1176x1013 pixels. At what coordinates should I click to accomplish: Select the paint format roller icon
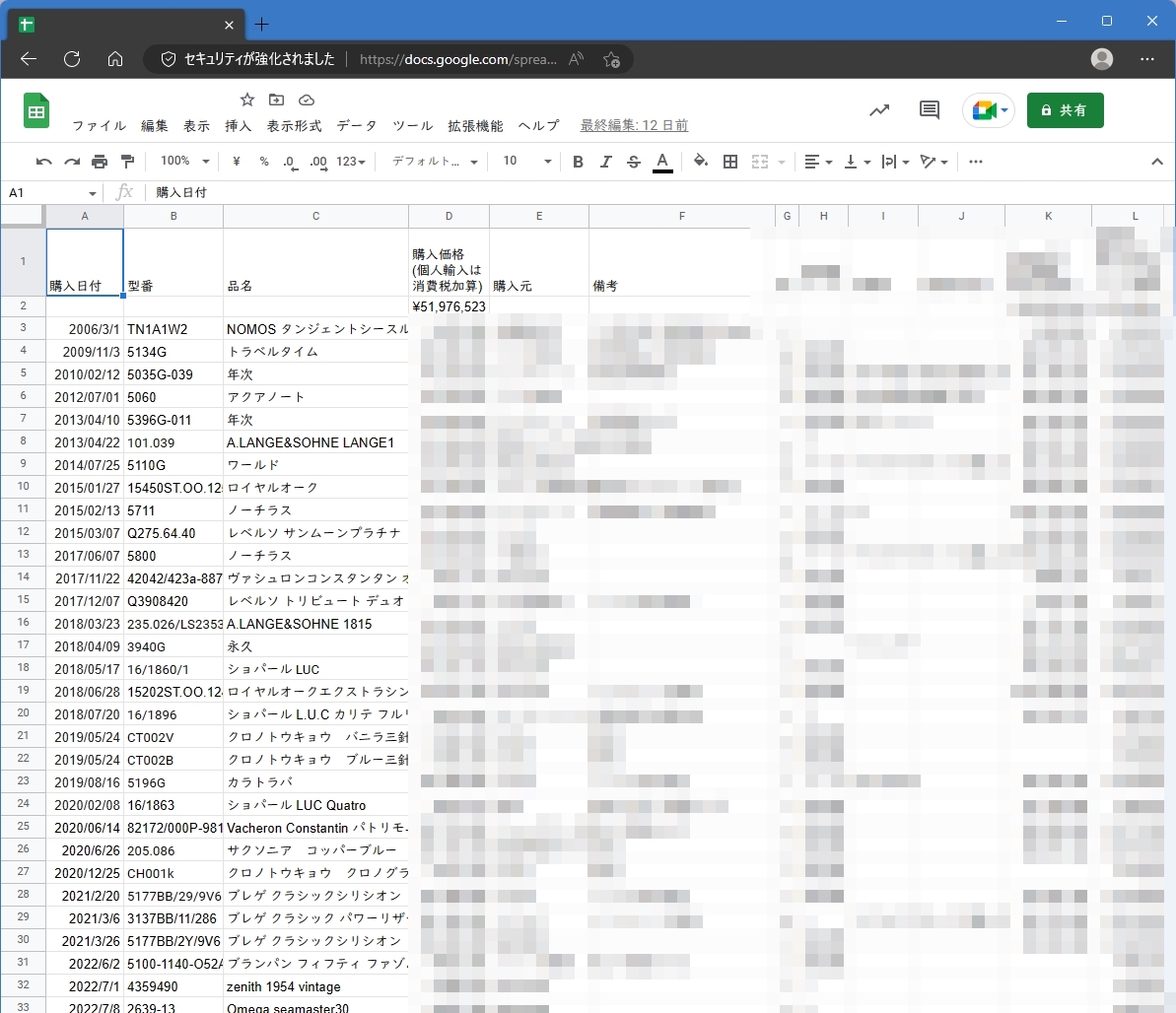127,162
